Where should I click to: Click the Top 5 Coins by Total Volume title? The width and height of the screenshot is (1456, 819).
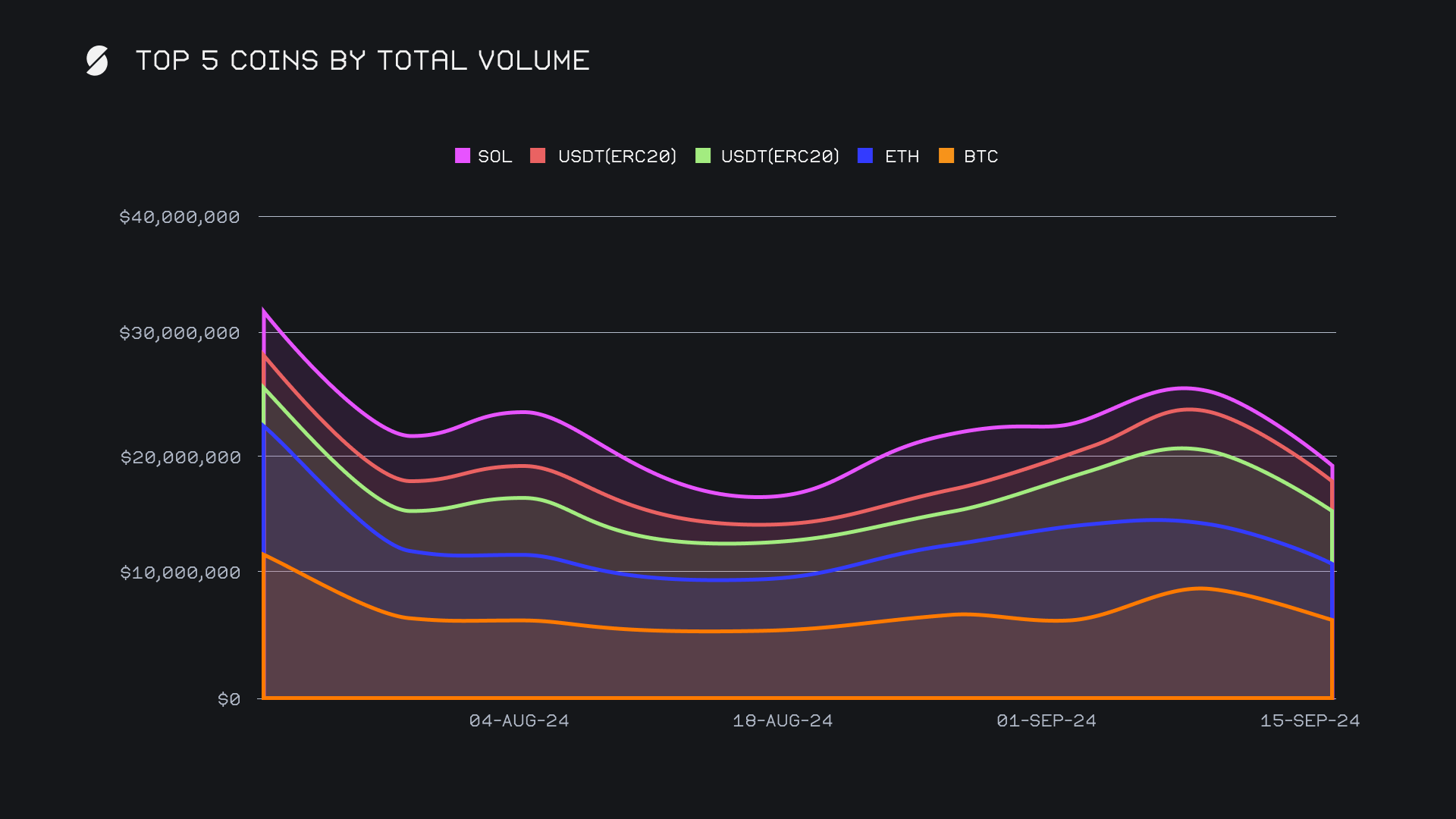362,61
